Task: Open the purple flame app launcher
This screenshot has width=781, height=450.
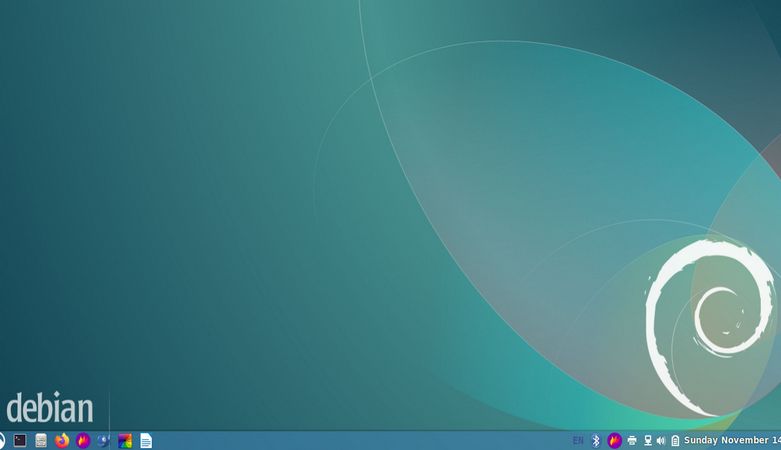Action: tap(83, 440)
